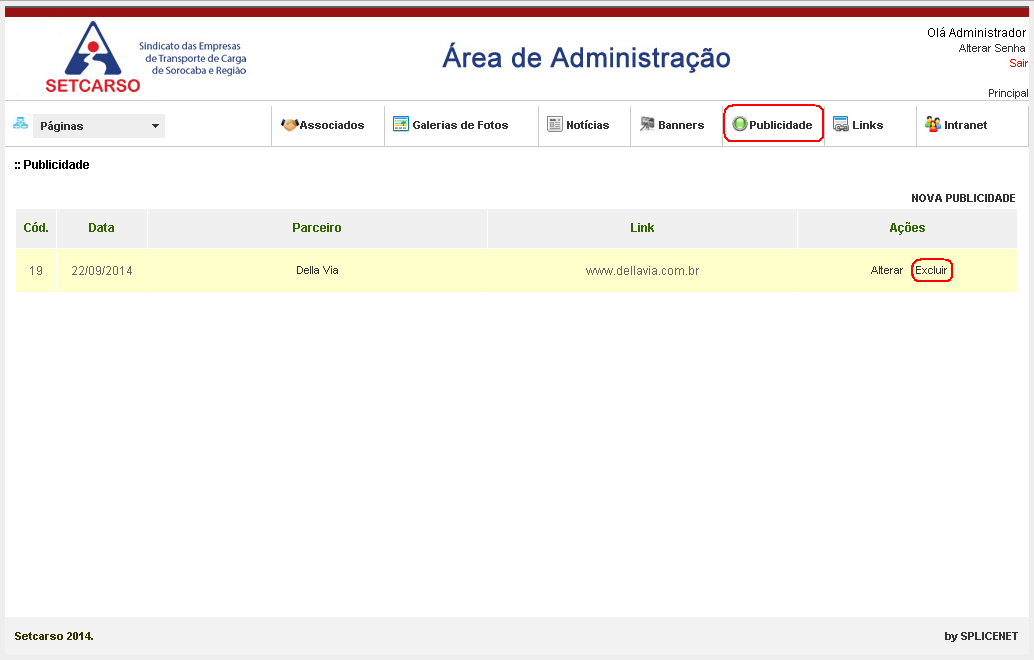The image size is (1034, 660).
Task: Click the Ações column header
Action: pyautogui.click(x=907, y=228)
